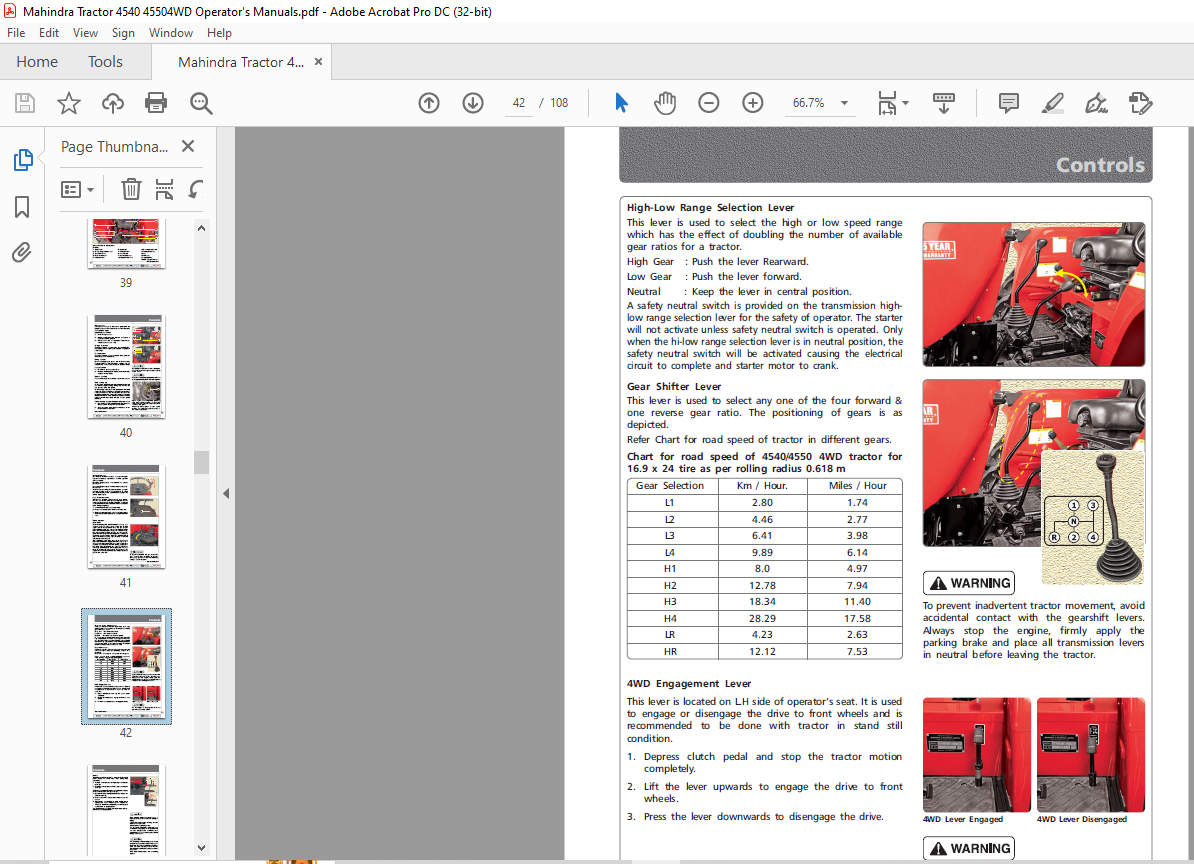Print the document
This screenshot has height=864, width=1194.
(x=156, y=103)
